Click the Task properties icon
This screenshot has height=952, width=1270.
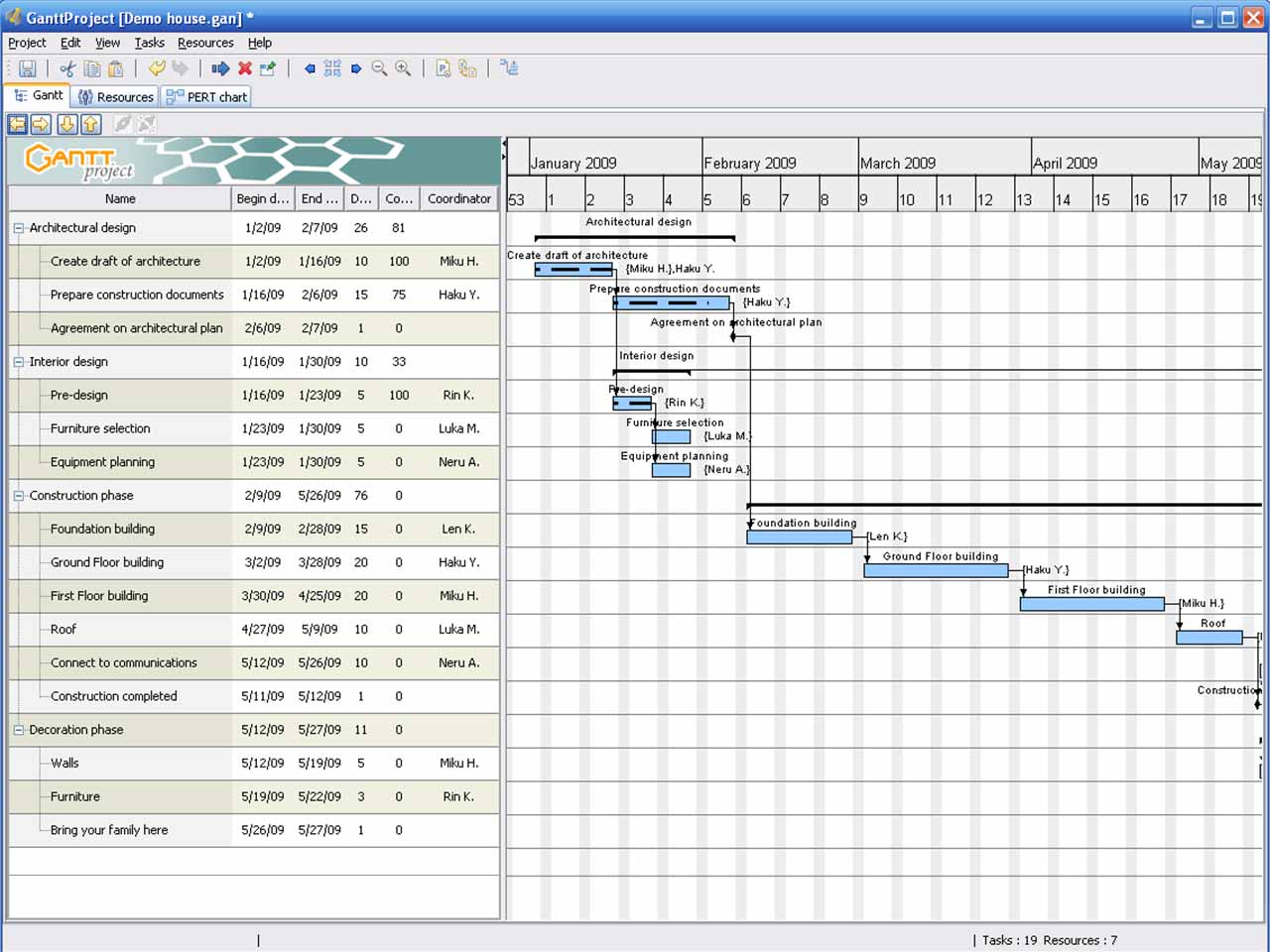[268, 68]
